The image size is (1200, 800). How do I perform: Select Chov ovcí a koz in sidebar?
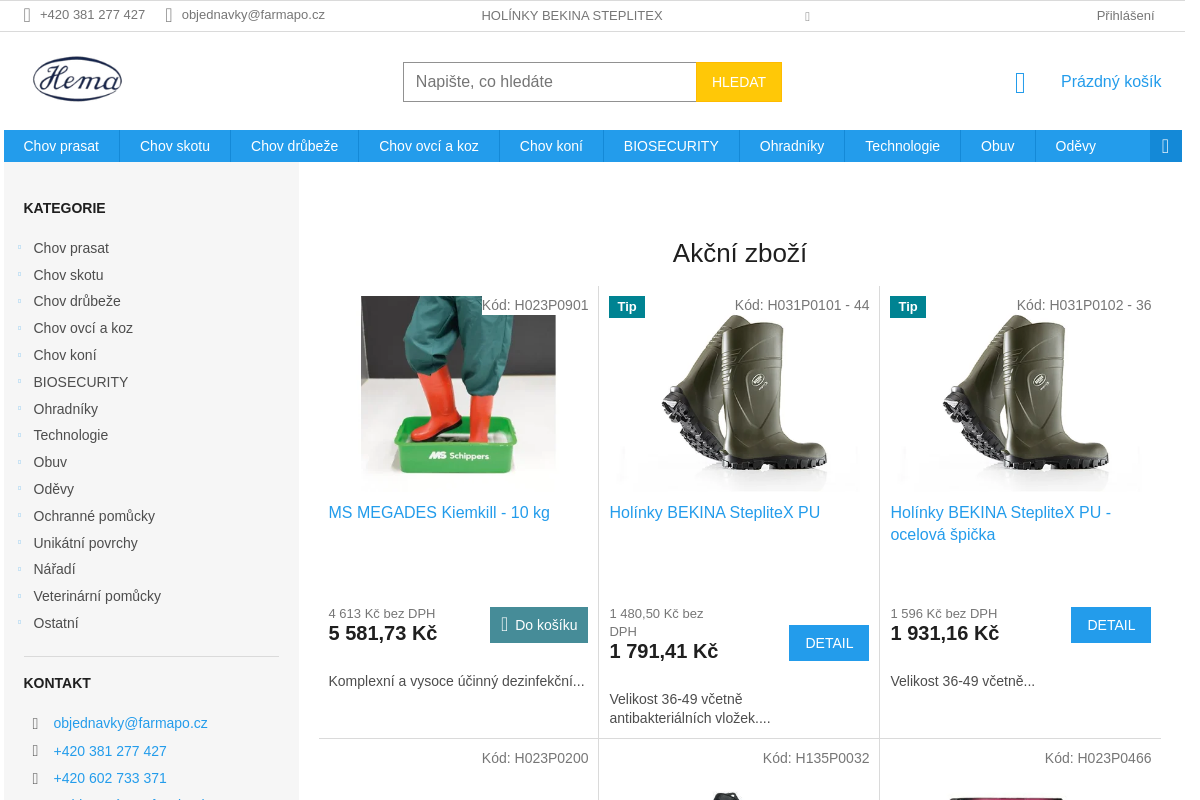(x=83, y=328)
